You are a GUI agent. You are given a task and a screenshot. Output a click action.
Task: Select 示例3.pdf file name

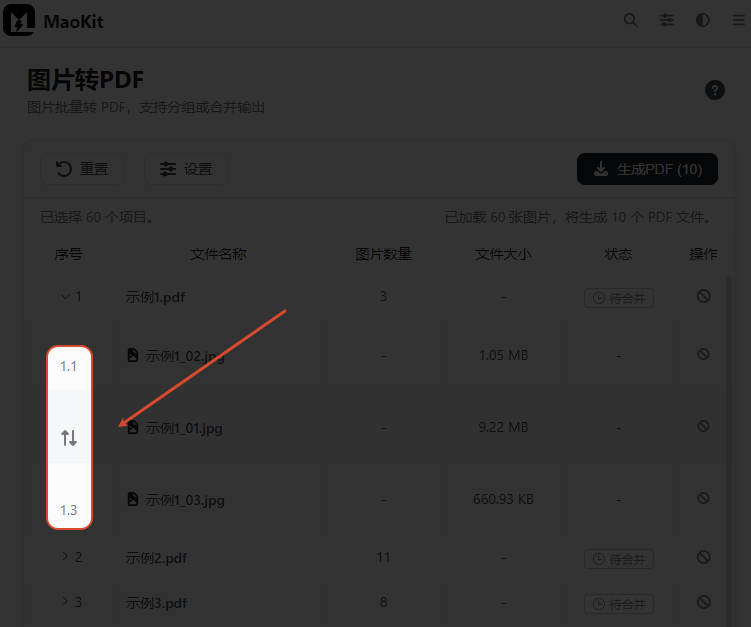point(156,603)
